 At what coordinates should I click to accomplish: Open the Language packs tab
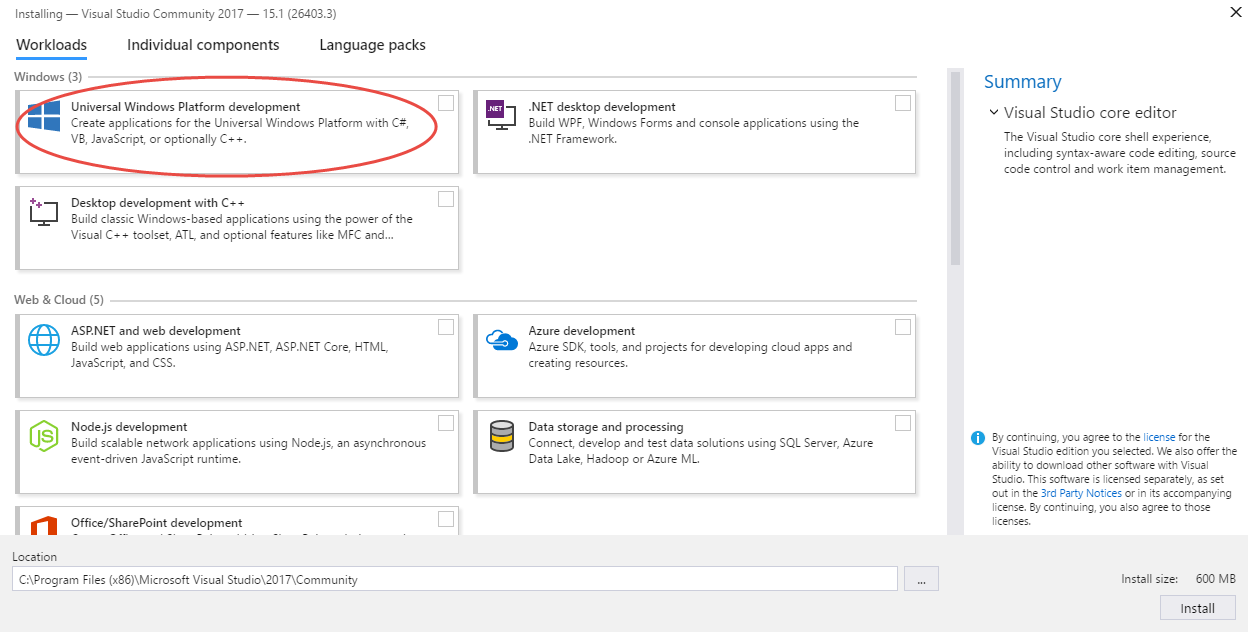(x=372, y=45)
